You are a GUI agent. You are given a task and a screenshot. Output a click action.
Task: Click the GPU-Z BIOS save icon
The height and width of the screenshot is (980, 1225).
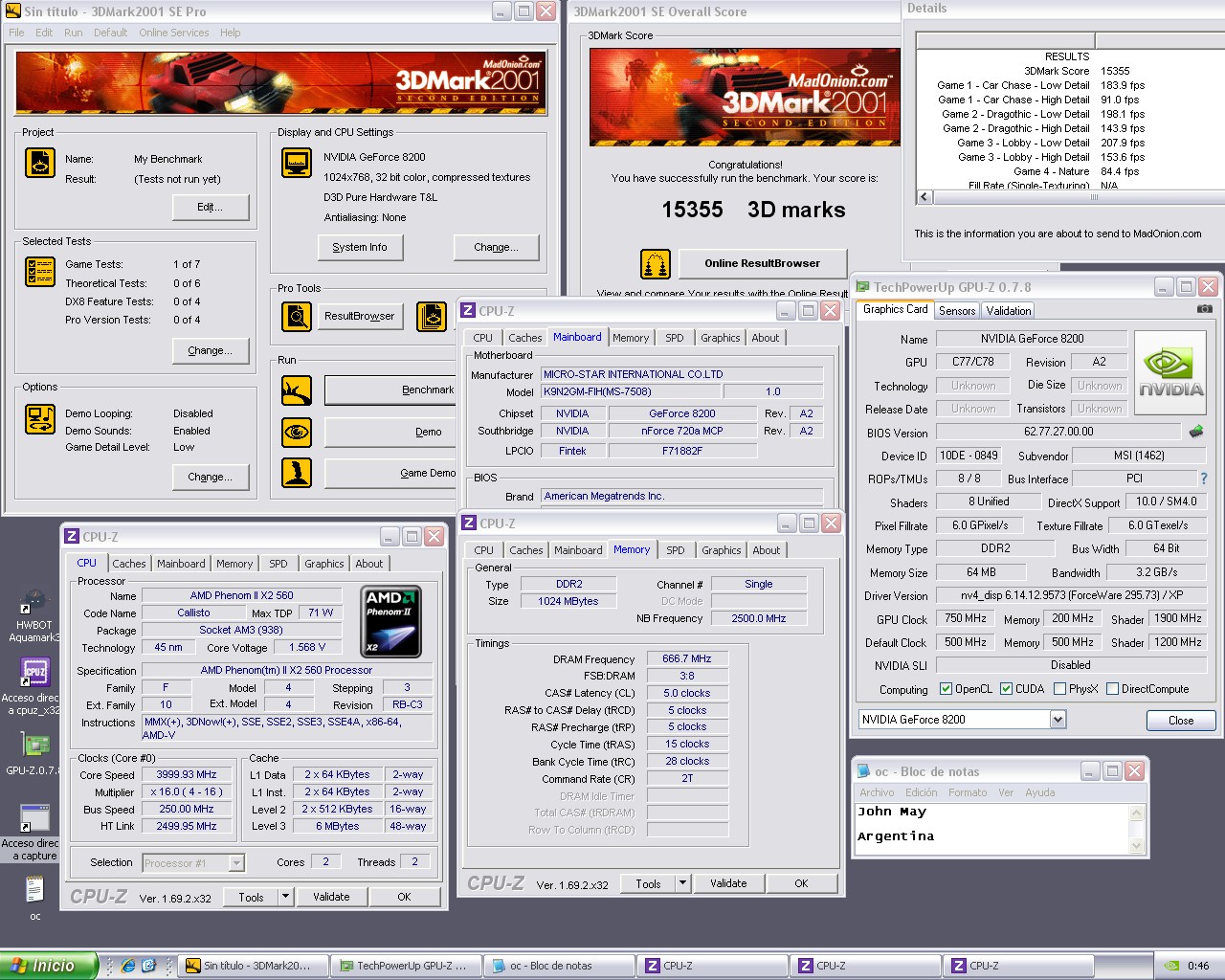tap(1195, 432)
